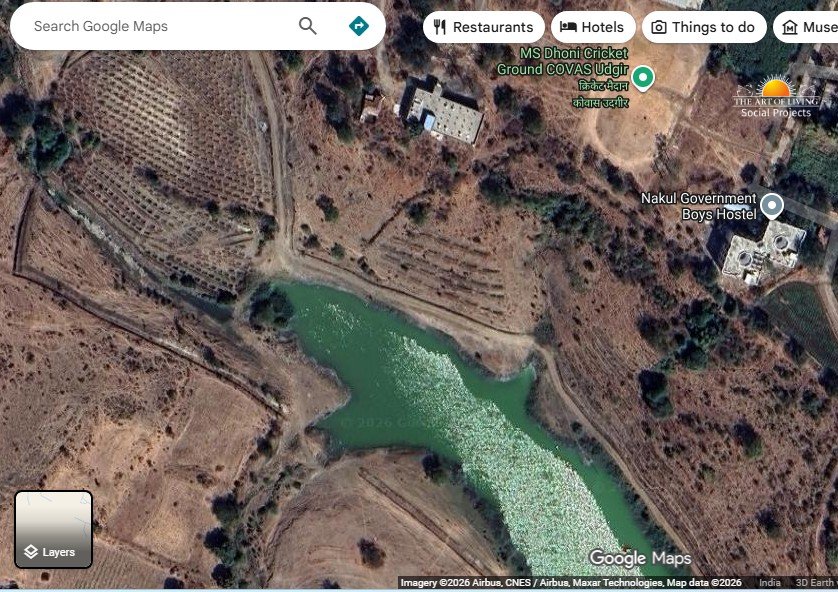
Task: Open the MS Dhoni Cricket Ground COVAS Udgir label
Action: tap(563, 77)
